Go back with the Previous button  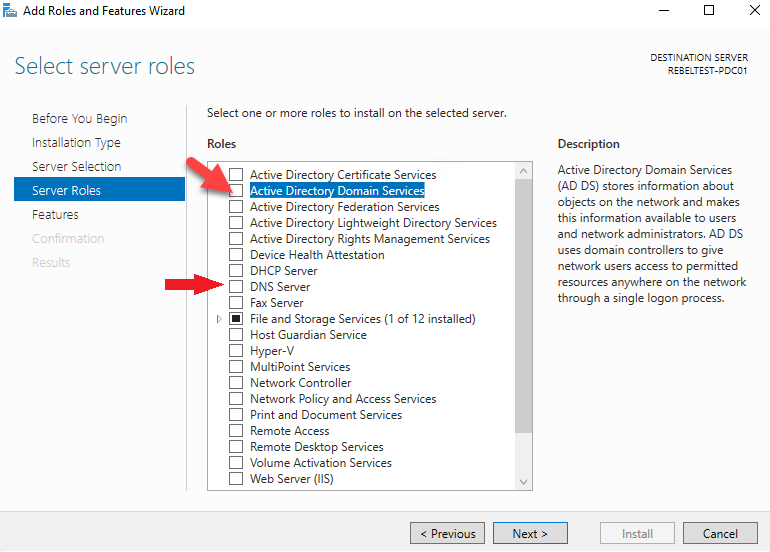[x=447, y=534]
